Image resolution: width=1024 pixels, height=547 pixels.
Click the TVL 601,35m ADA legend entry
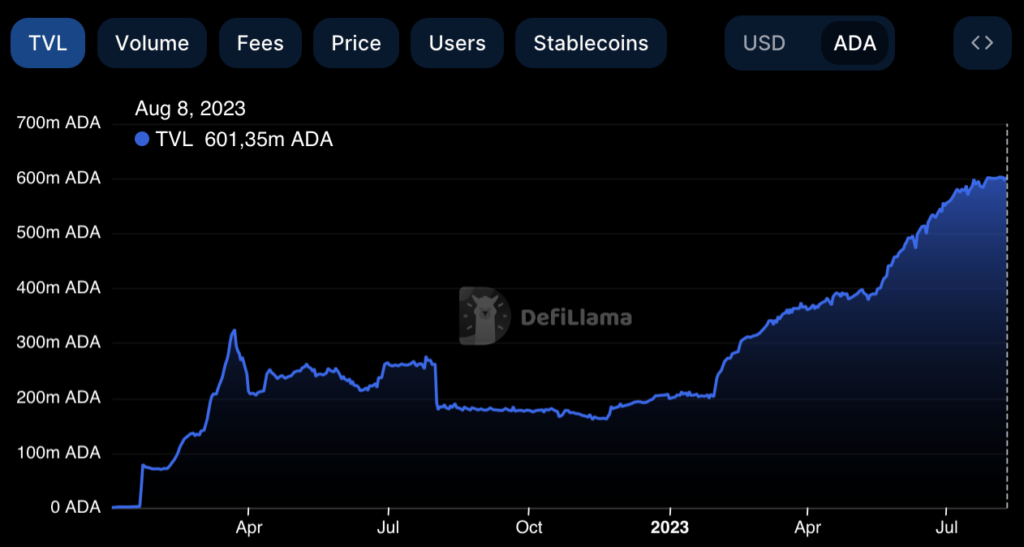point(234,139)
